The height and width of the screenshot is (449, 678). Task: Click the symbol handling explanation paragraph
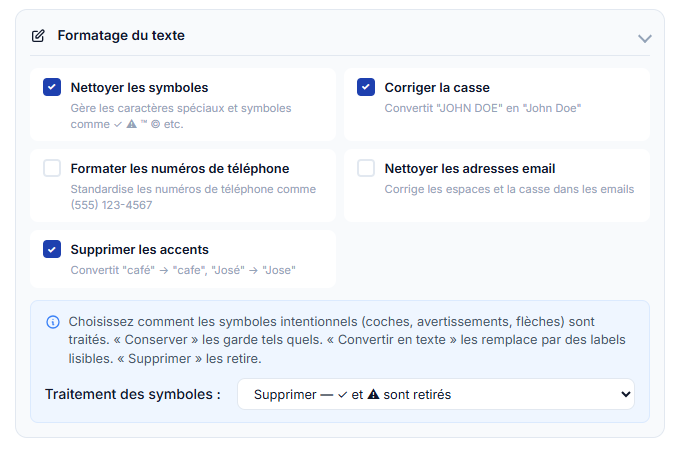(x=346, y=340)
